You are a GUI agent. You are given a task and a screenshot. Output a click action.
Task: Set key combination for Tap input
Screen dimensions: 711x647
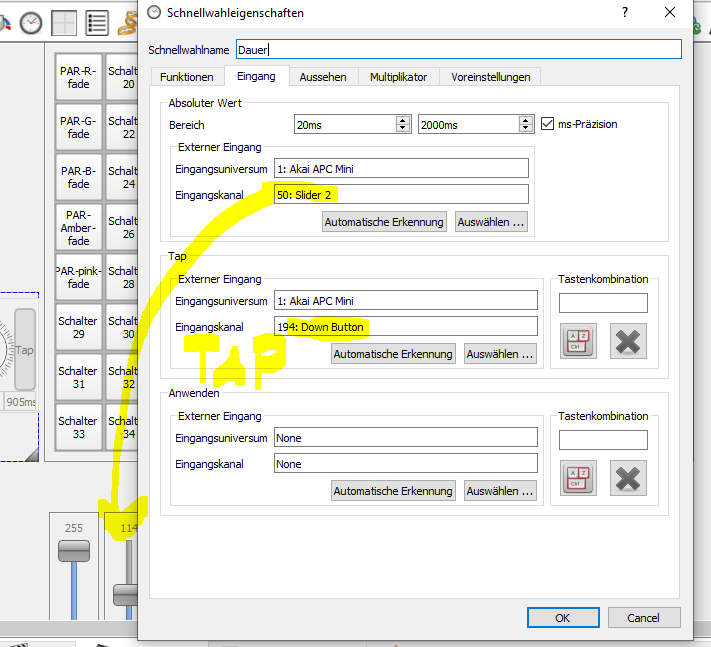point(579,341)
